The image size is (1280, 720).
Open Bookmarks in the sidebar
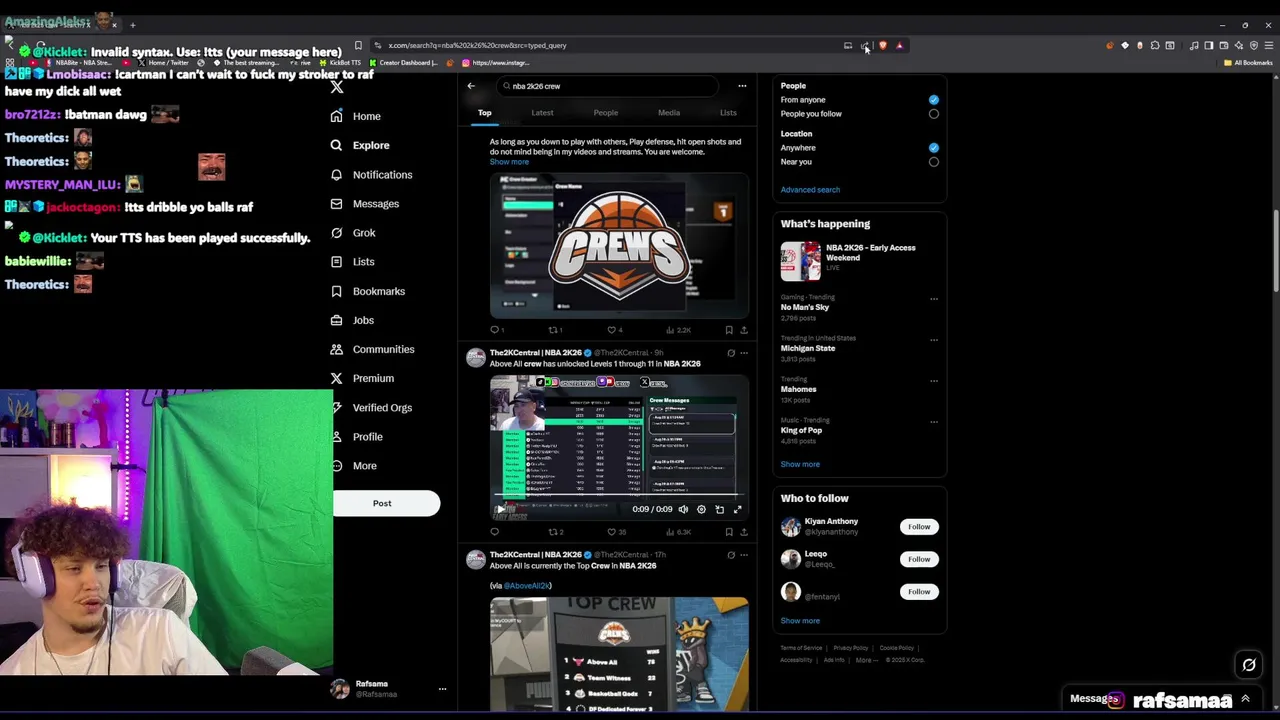368,291
